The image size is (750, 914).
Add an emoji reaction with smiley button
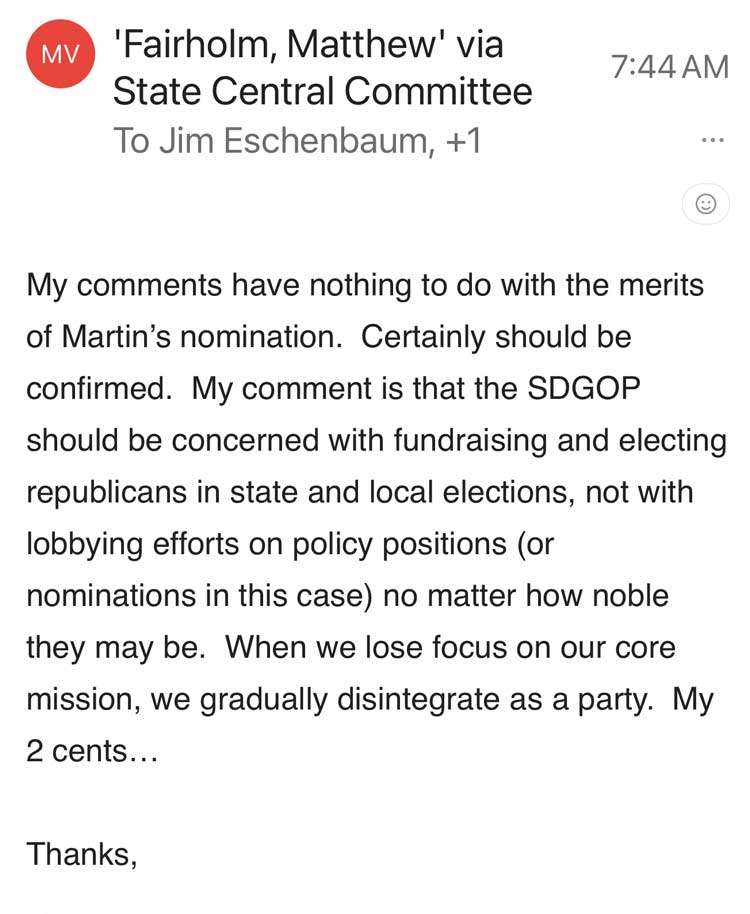pyautogui.click(x=706, y=203)
